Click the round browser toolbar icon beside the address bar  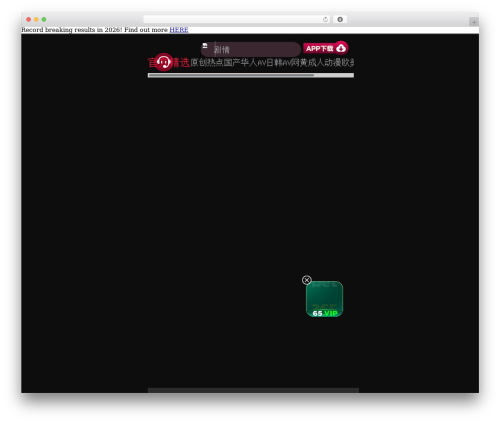(x=340, y=19)
